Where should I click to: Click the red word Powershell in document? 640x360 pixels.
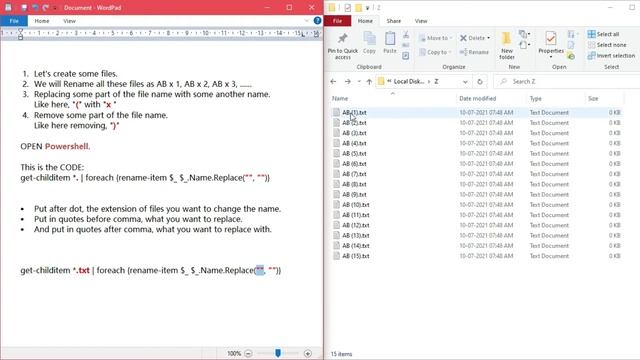(67, 147)
